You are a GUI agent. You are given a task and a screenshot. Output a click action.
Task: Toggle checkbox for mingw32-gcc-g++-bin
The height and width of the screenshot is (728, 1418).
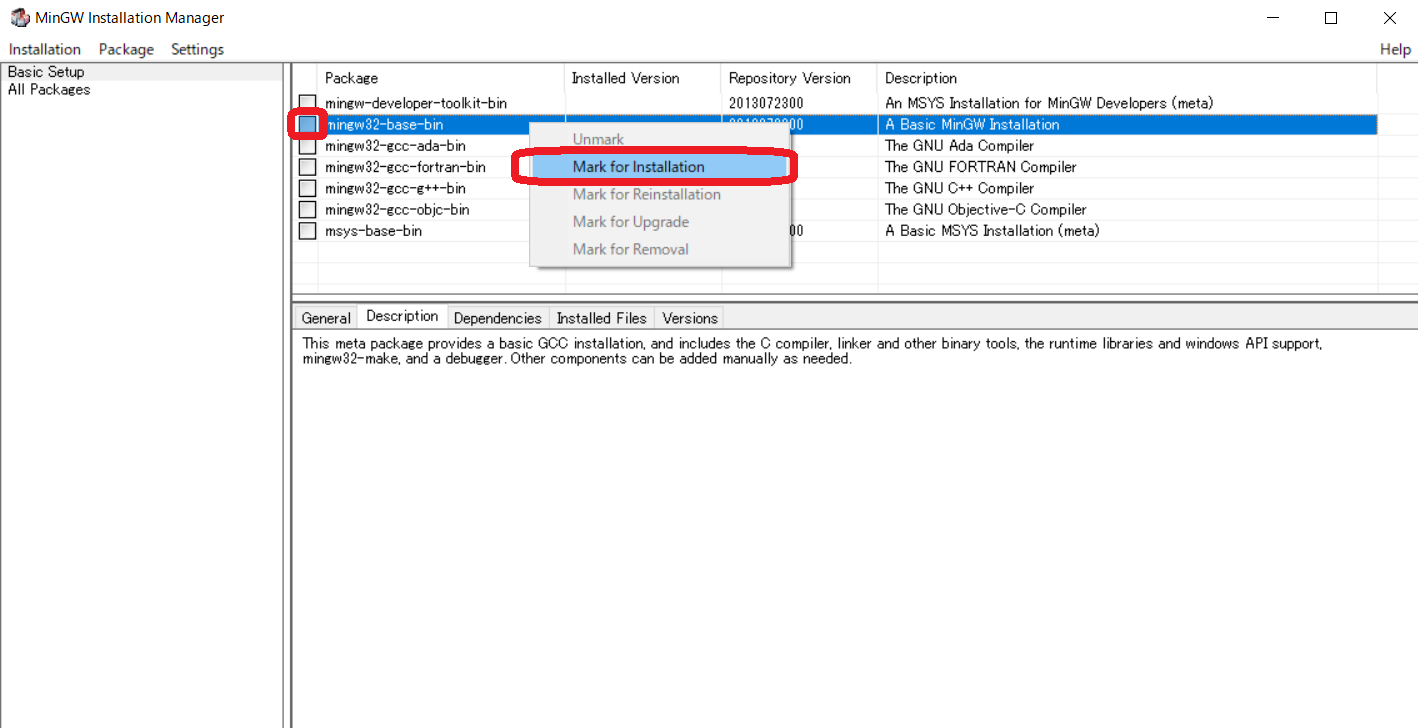[308, 188]
